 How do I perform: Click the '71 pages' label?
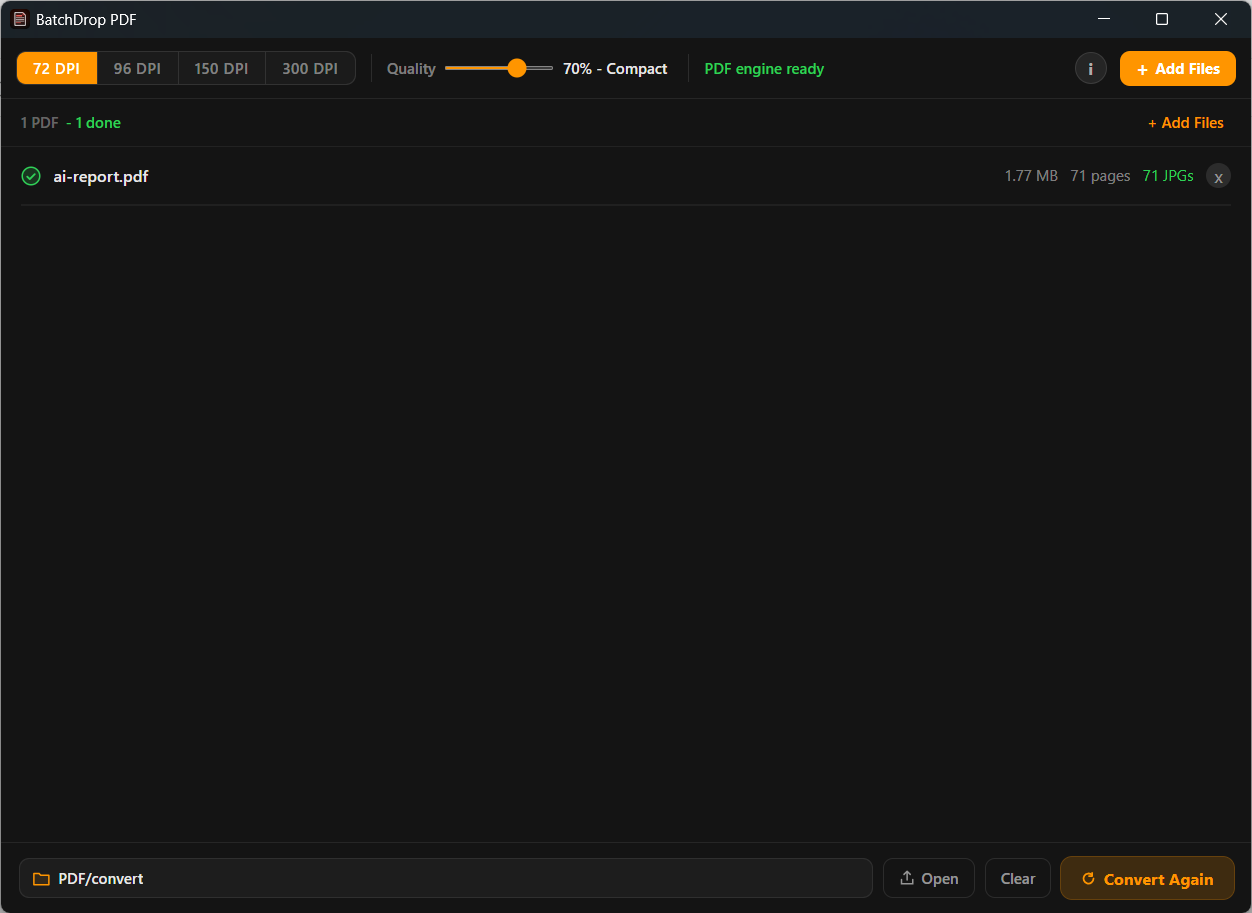[x=1100, y=176]
